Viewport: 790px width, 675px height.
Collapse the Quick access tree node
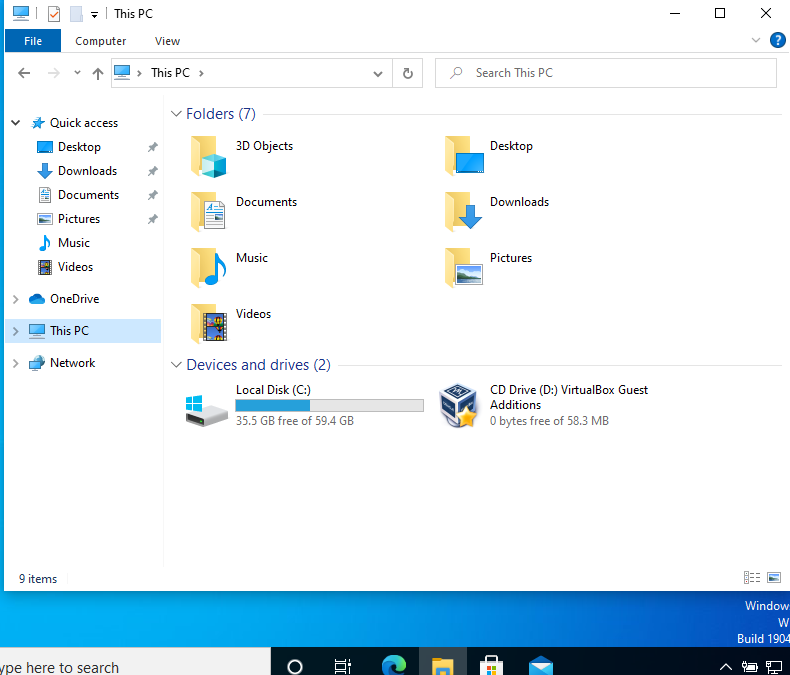click(16, 122)
